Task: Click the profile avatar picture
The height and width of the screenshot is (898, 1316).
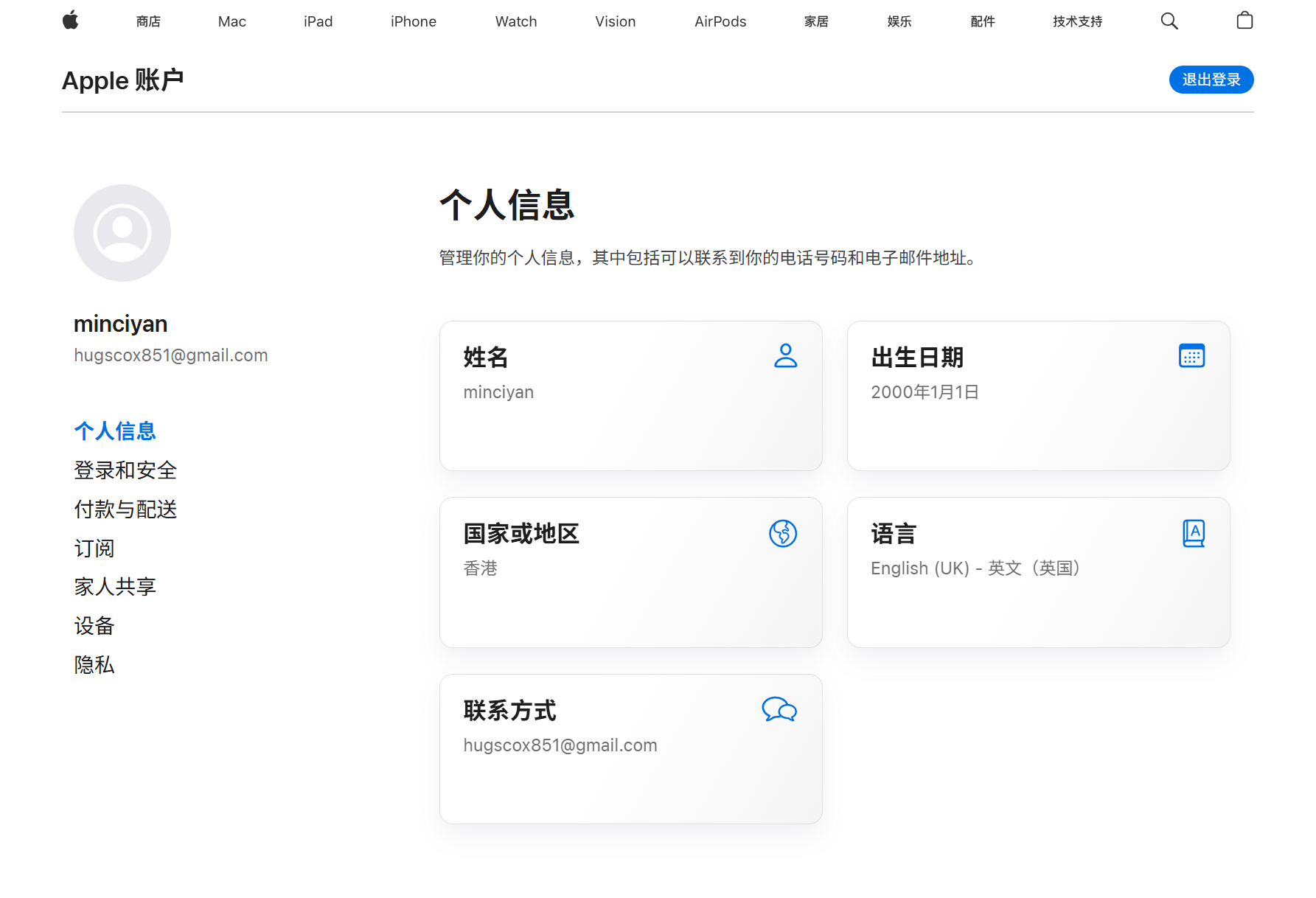Action: [122, 233]
